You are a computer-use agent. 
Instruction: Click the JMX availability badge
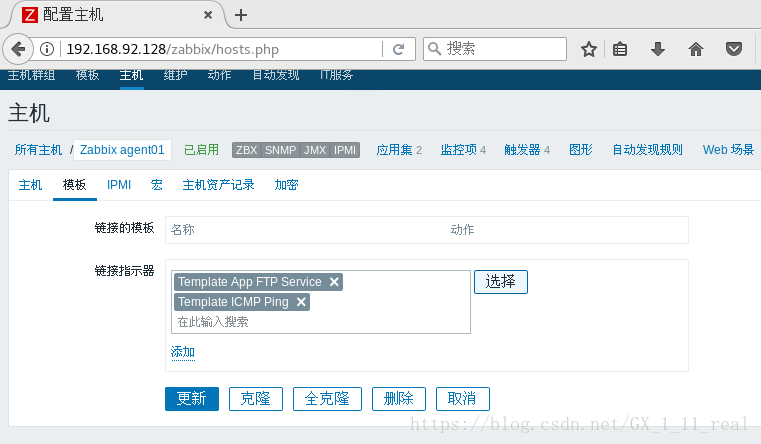click(315, 150)
